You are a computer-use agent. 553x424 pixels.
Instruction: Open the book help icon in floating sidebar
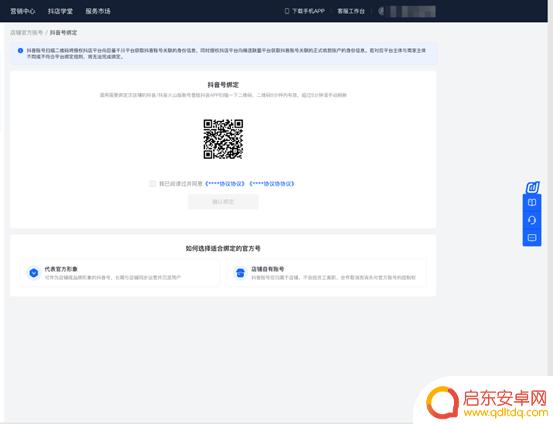click(x=532, y=202)
